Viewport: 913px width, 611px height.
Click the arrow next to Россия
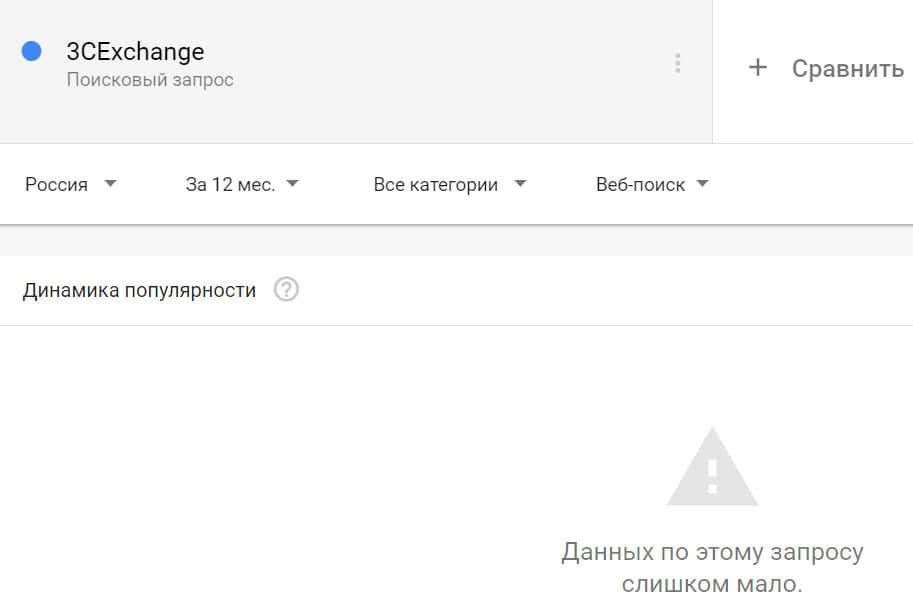click(110, 184)
